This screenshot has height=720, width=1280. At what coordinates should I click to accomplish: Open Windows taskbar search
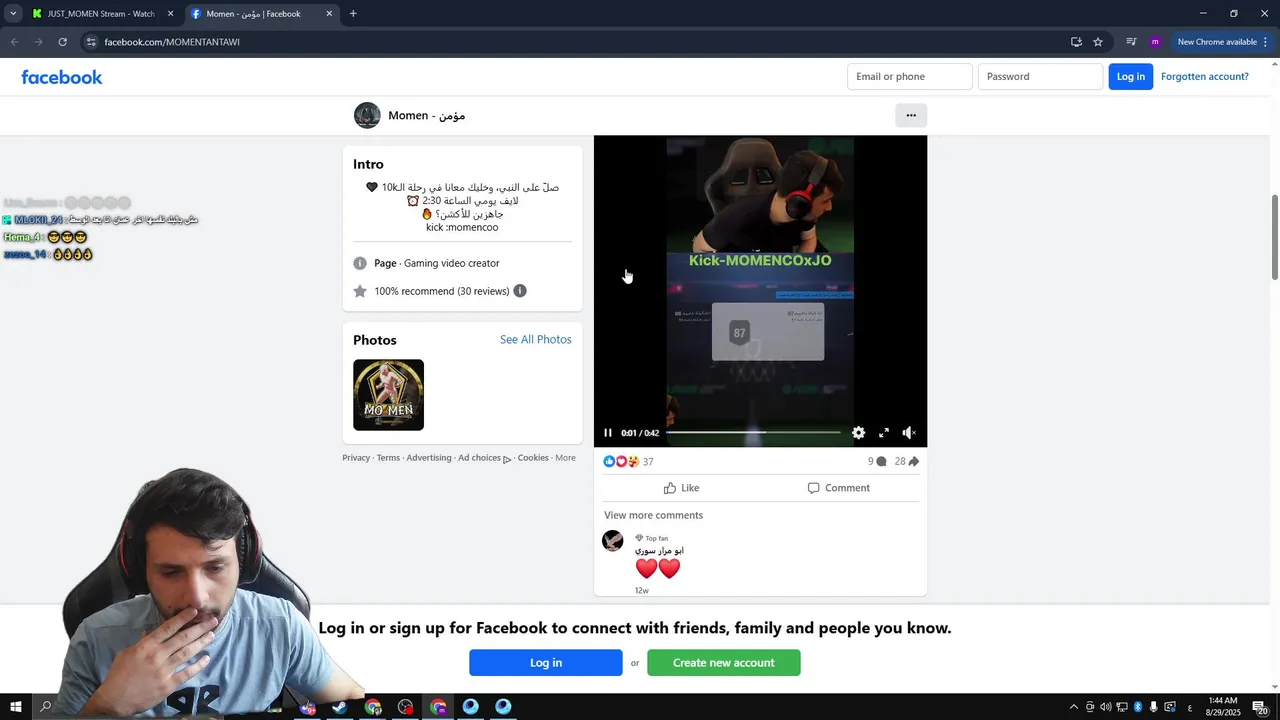point(45,707)
